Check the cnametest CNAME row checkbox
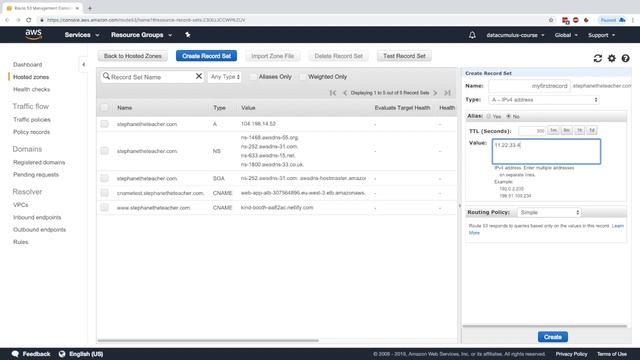 (104, 193)
